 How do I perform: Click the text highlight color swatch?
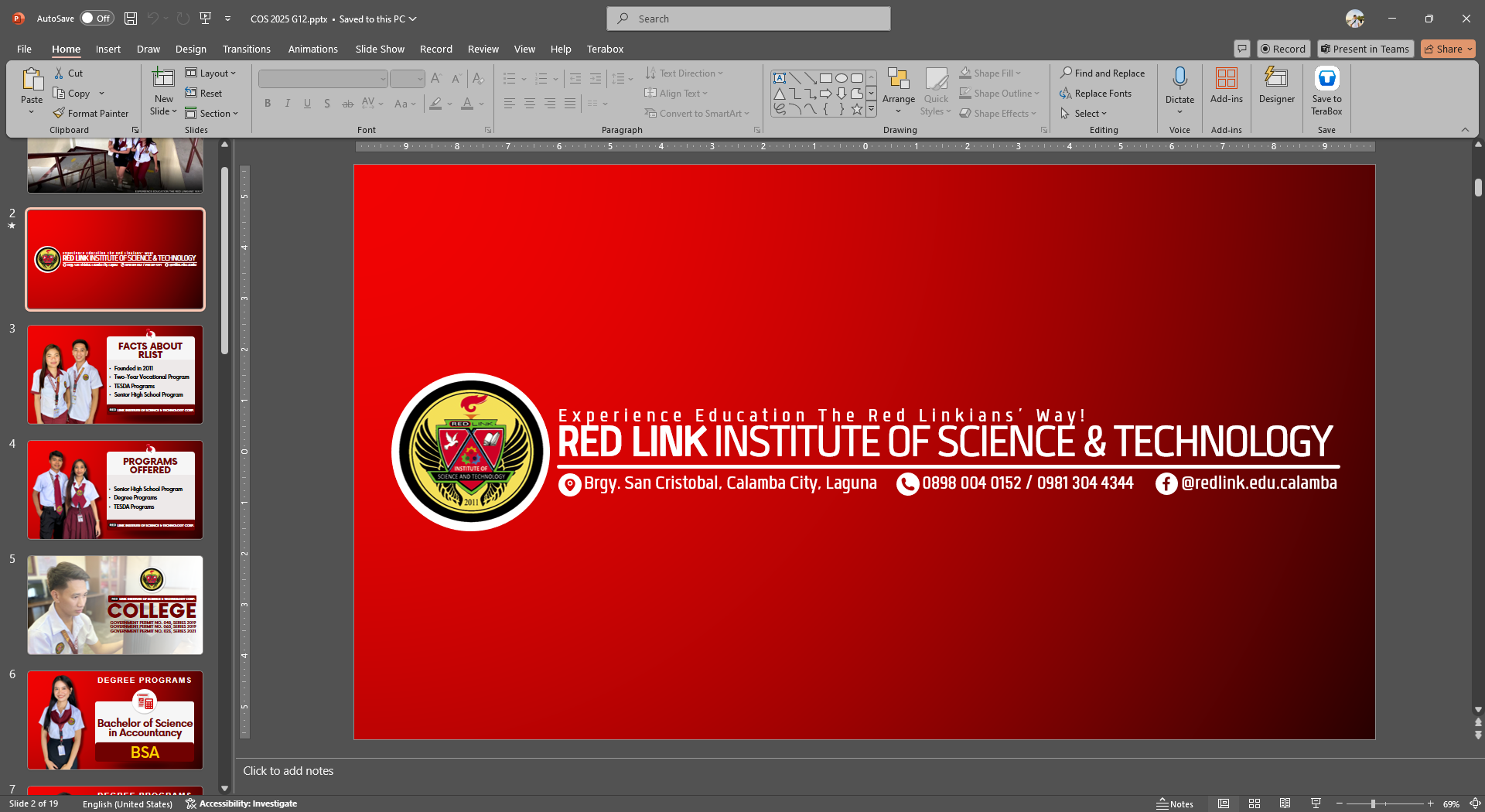click(x=436, y=103)
